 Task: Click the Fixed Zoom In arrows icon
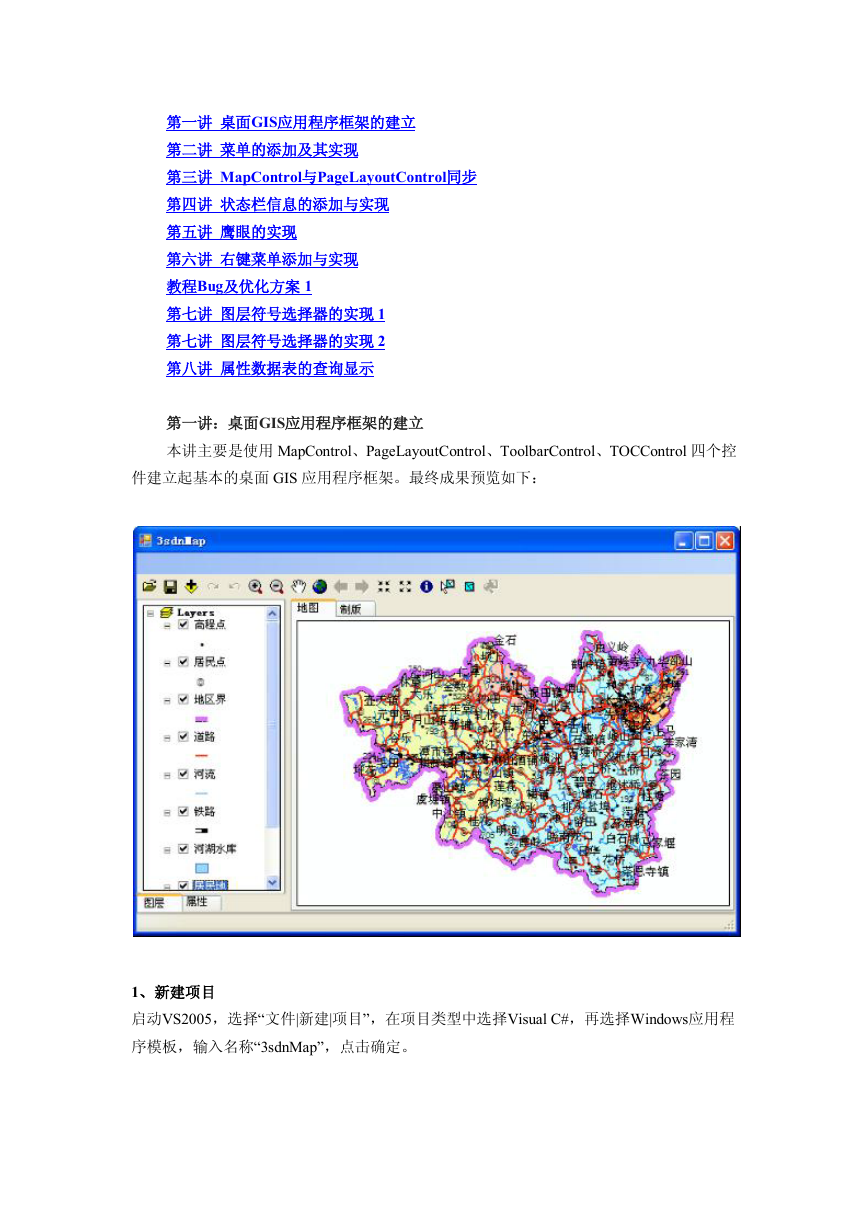384,587
